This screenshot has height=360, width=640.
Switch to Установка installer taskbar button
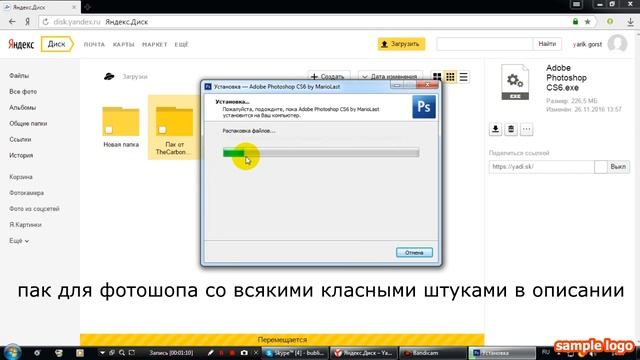point(501,353)
